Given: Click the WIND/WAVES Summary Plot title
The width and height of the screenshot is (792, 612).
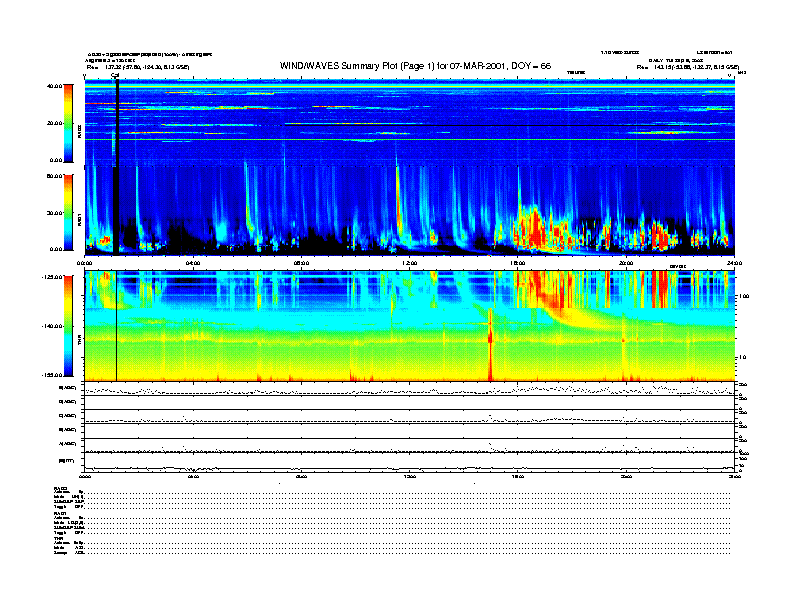Looking at the screenshot, I should pos(415,66).
